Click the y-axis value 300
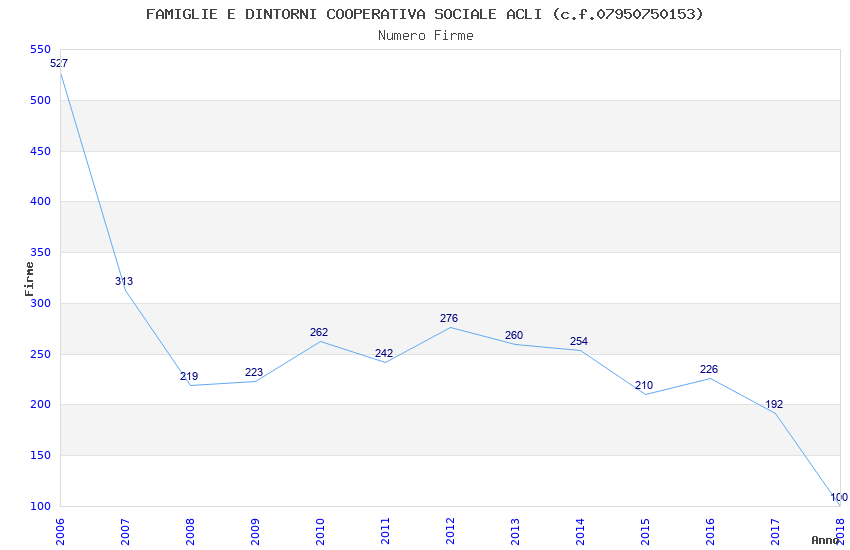 (x=40, y=303)
